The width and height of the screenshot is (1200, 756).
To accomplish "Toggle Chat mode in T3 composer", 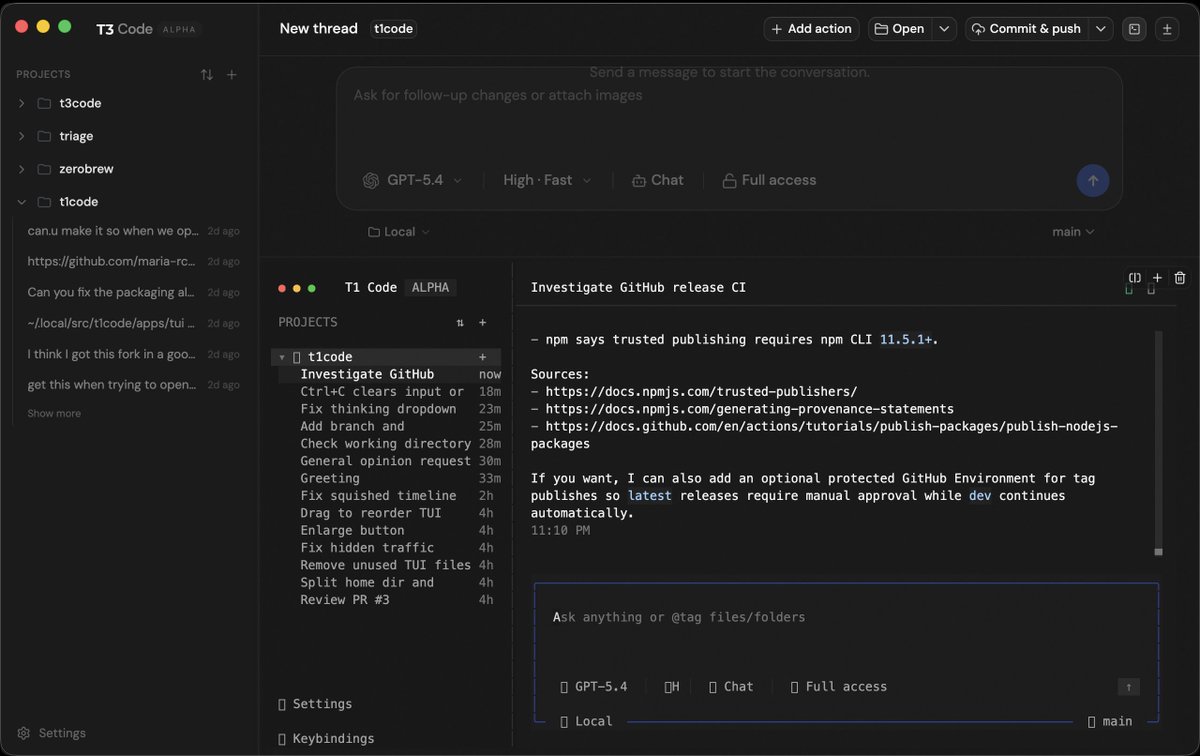I will [658, 180].
